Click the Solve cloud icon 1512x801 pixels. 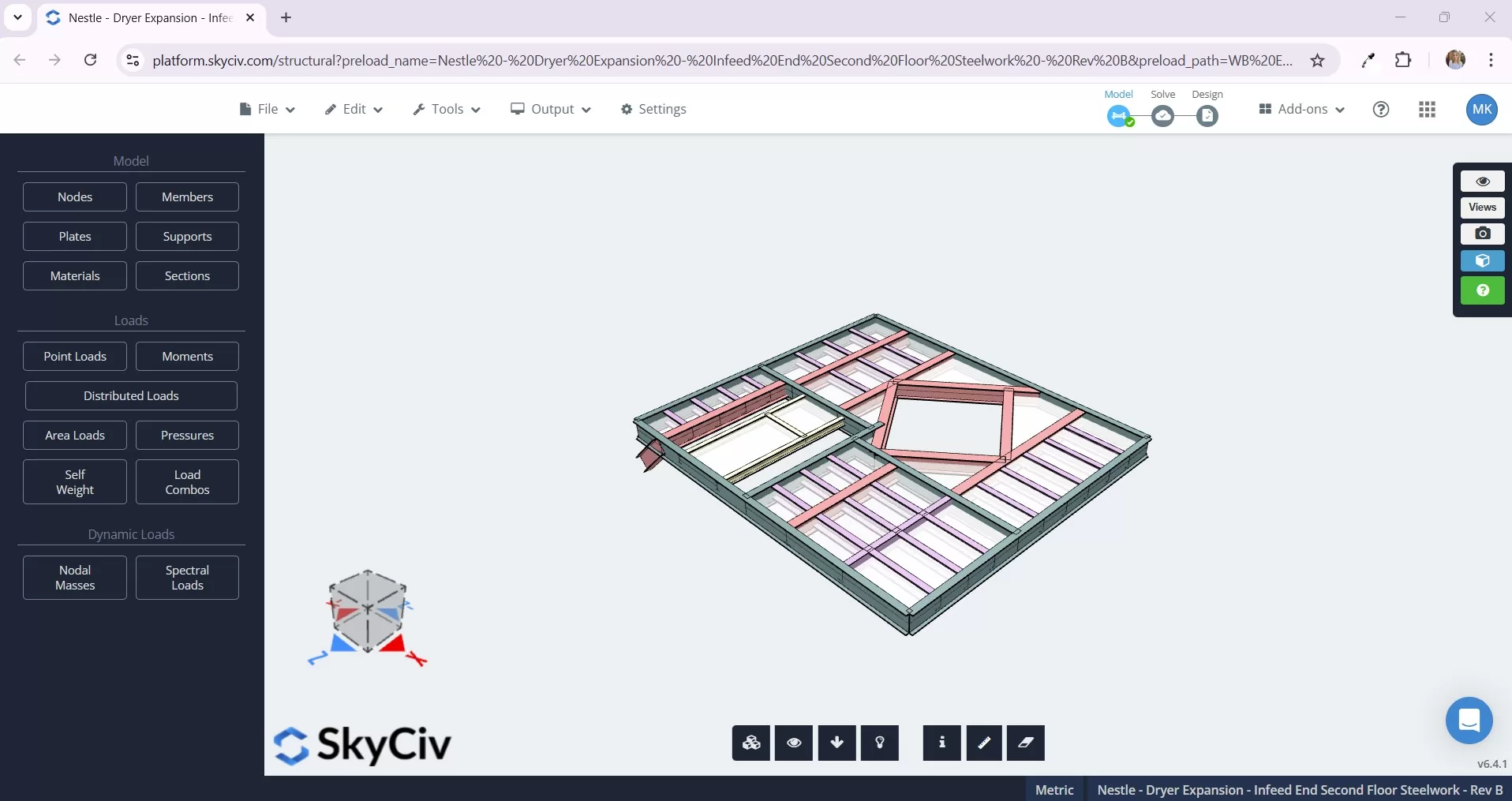coord(1162,116)
